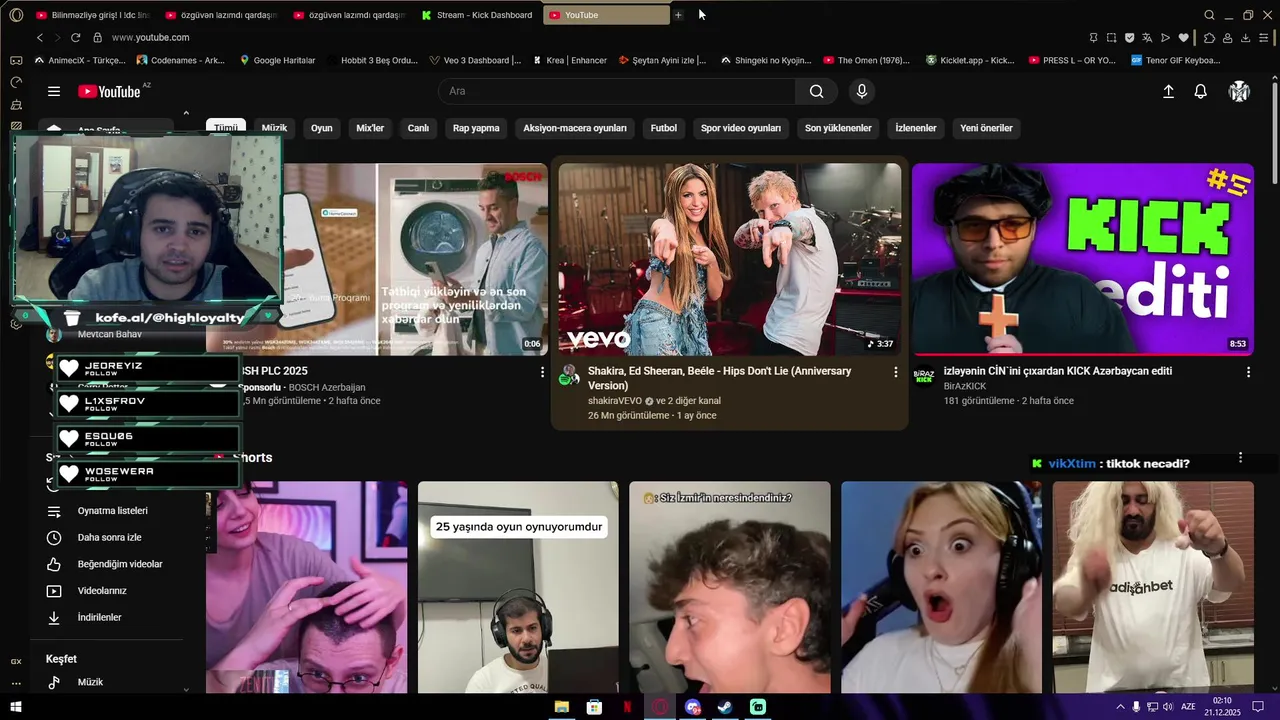Open the pinboard pin icon in address bar
This screenshot has height=720, width=1280.
[x=1093, y=38]
